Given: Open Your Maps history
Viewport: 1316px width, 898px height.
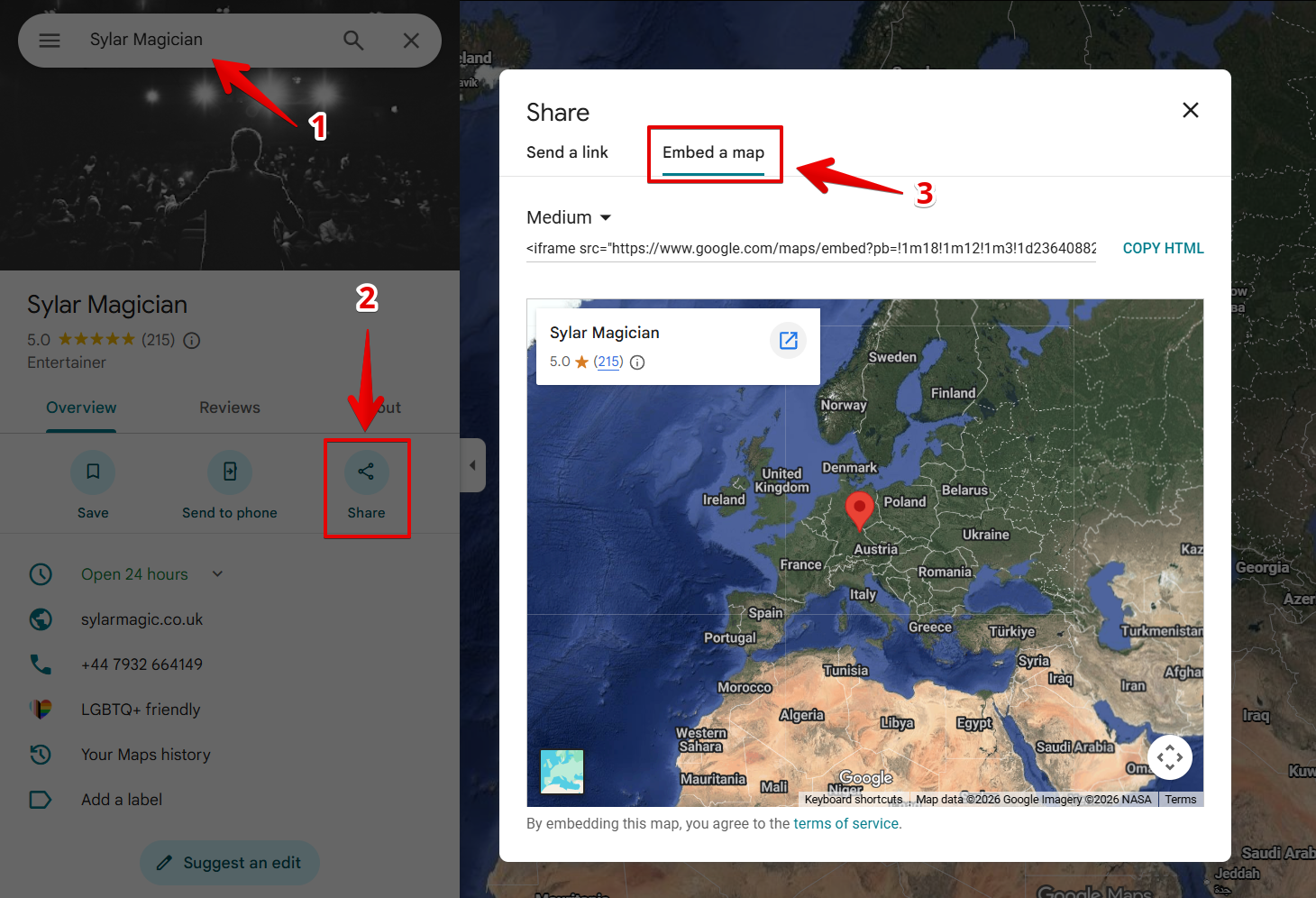Looking at the screenshot, I should pyautogui.click(x=146, y=755).
